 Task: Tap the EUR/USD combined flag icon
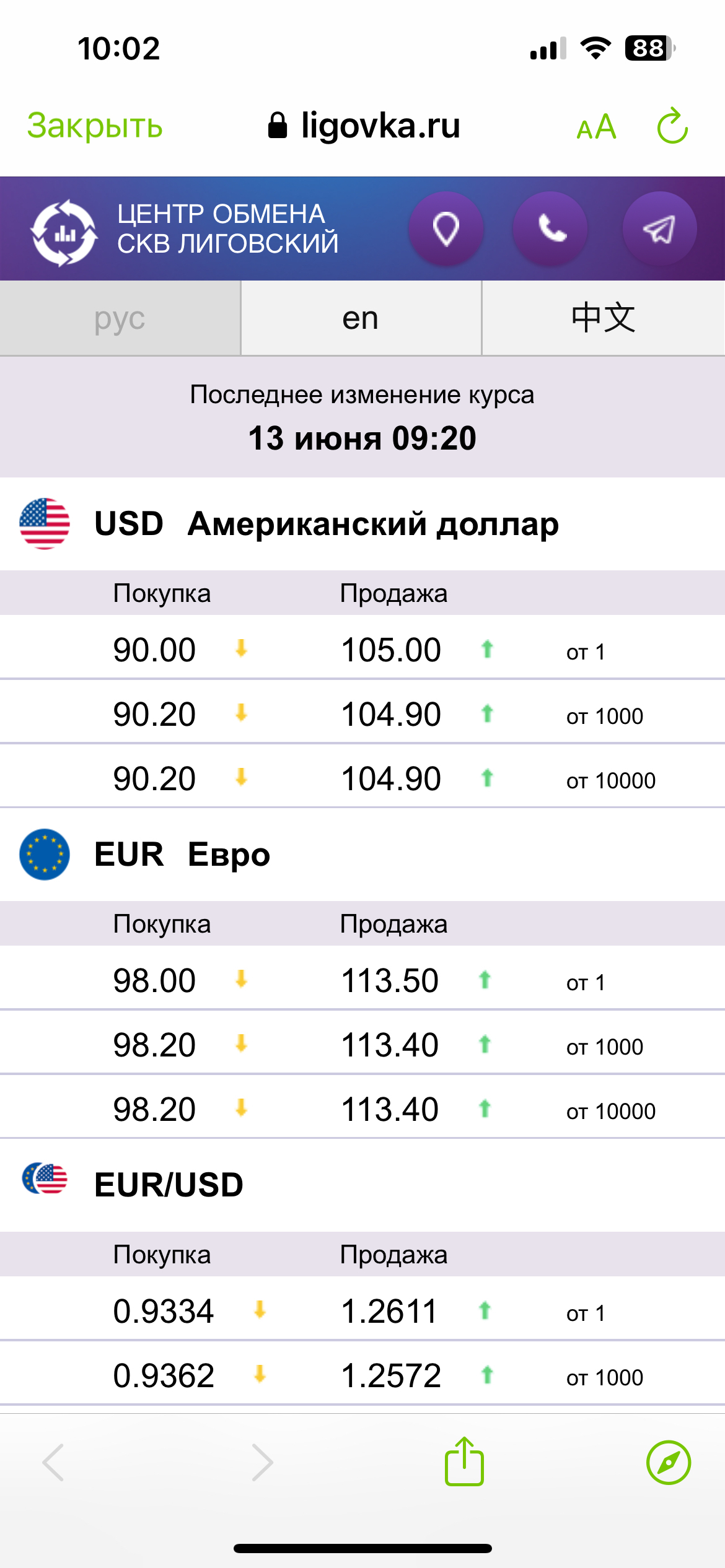(45, 1178)
